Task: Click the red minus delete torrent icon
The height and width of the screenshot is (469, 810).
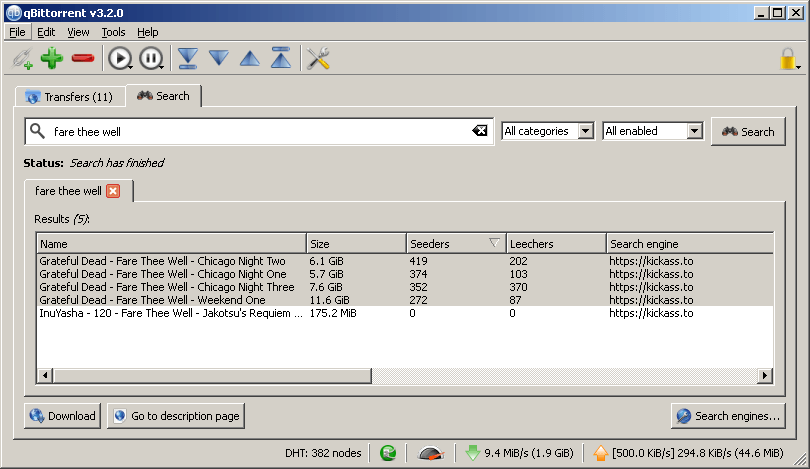Action: 83,58
